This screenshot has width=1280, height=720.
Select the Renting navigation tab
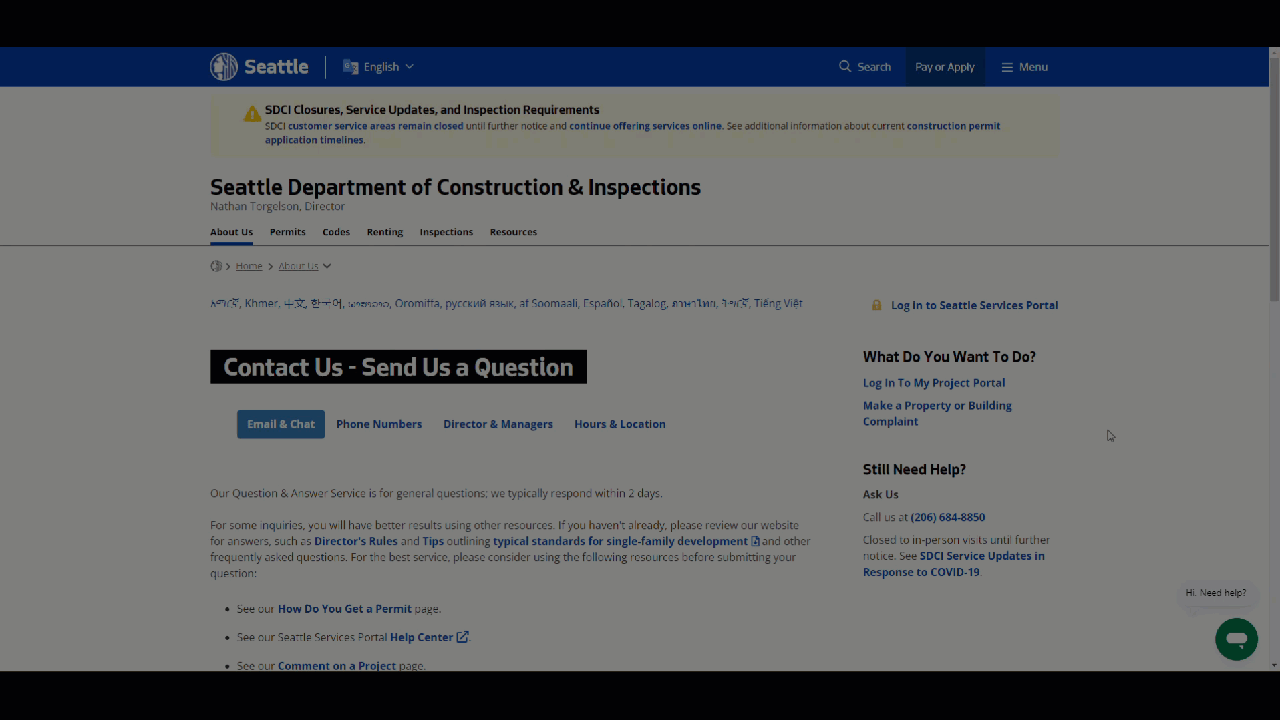pos(385,232)
